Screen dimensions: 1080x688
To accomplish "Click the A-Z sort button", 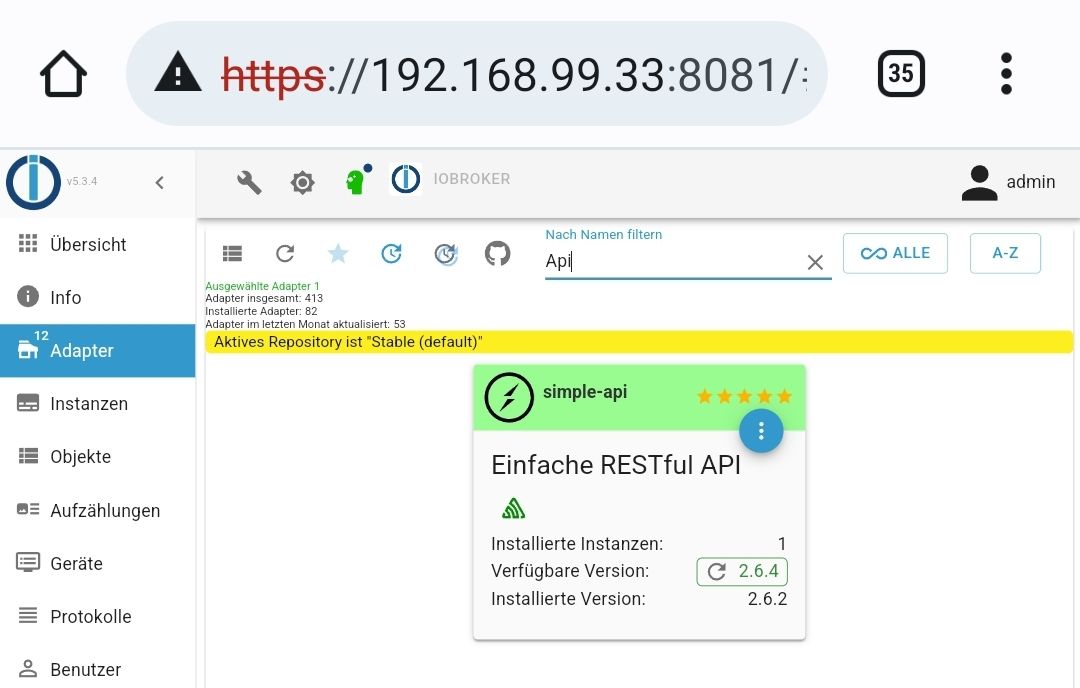I will [1005, 253].
